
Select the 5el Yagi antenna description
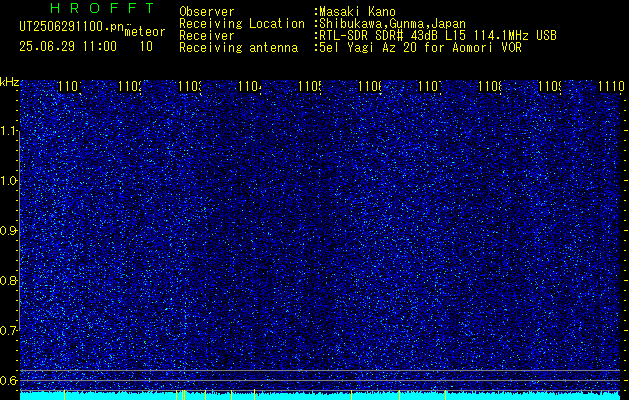418,48
